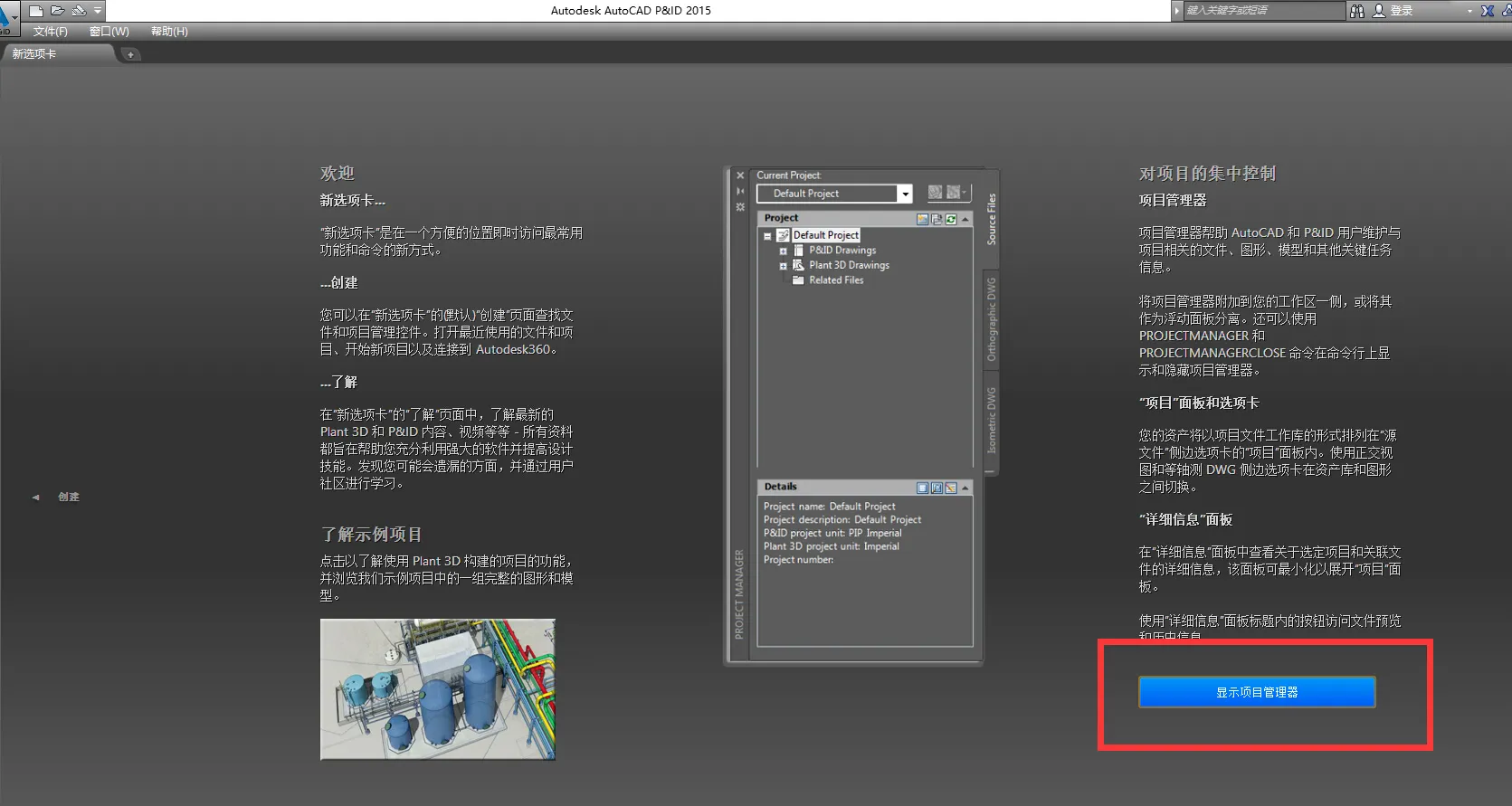The image size is (1512, 806).
Task: Click Plant 3D project unit: Imperial text
Action: 831,546
